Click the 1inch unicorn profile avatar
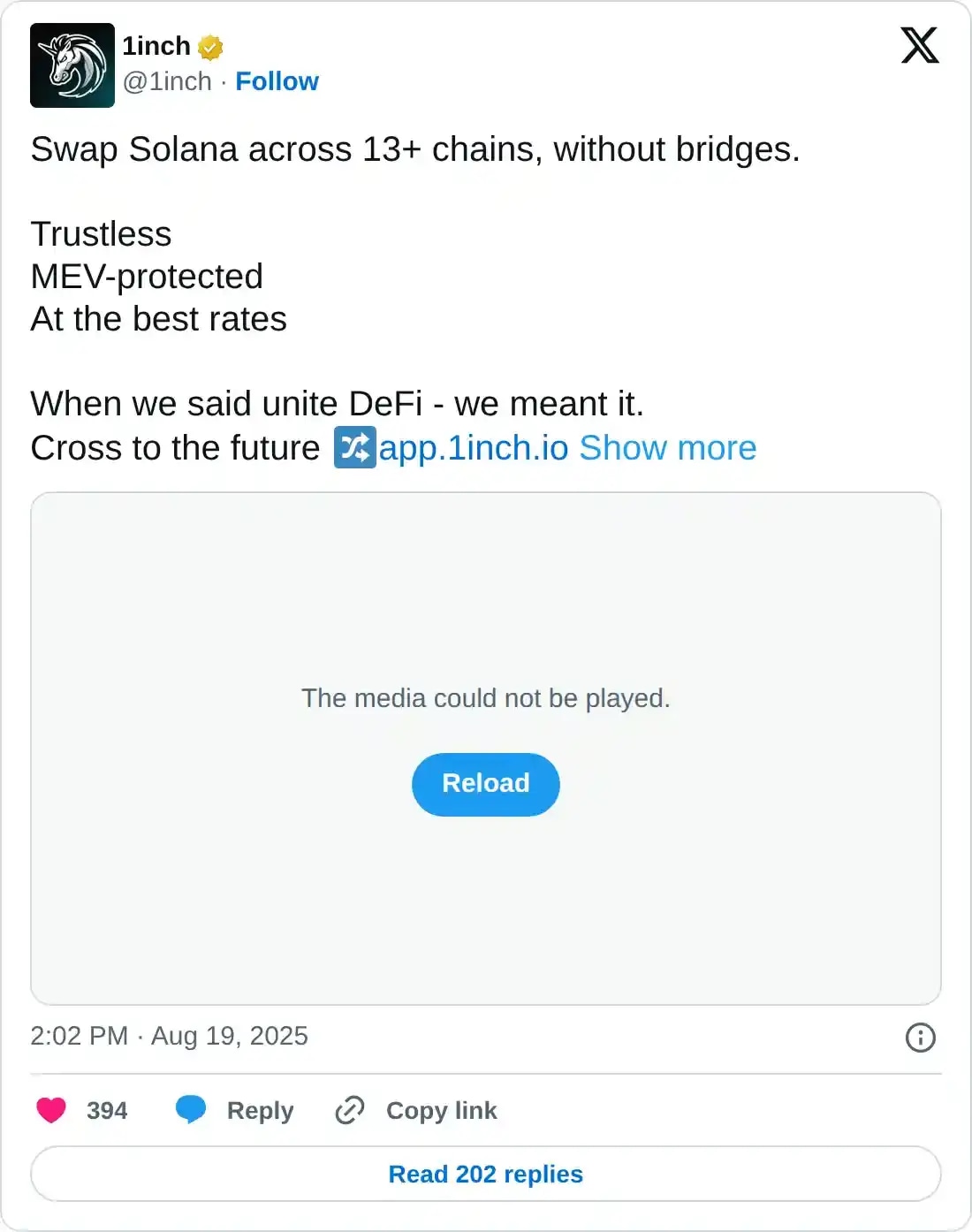972x1232 pixels. click(72, 65)
